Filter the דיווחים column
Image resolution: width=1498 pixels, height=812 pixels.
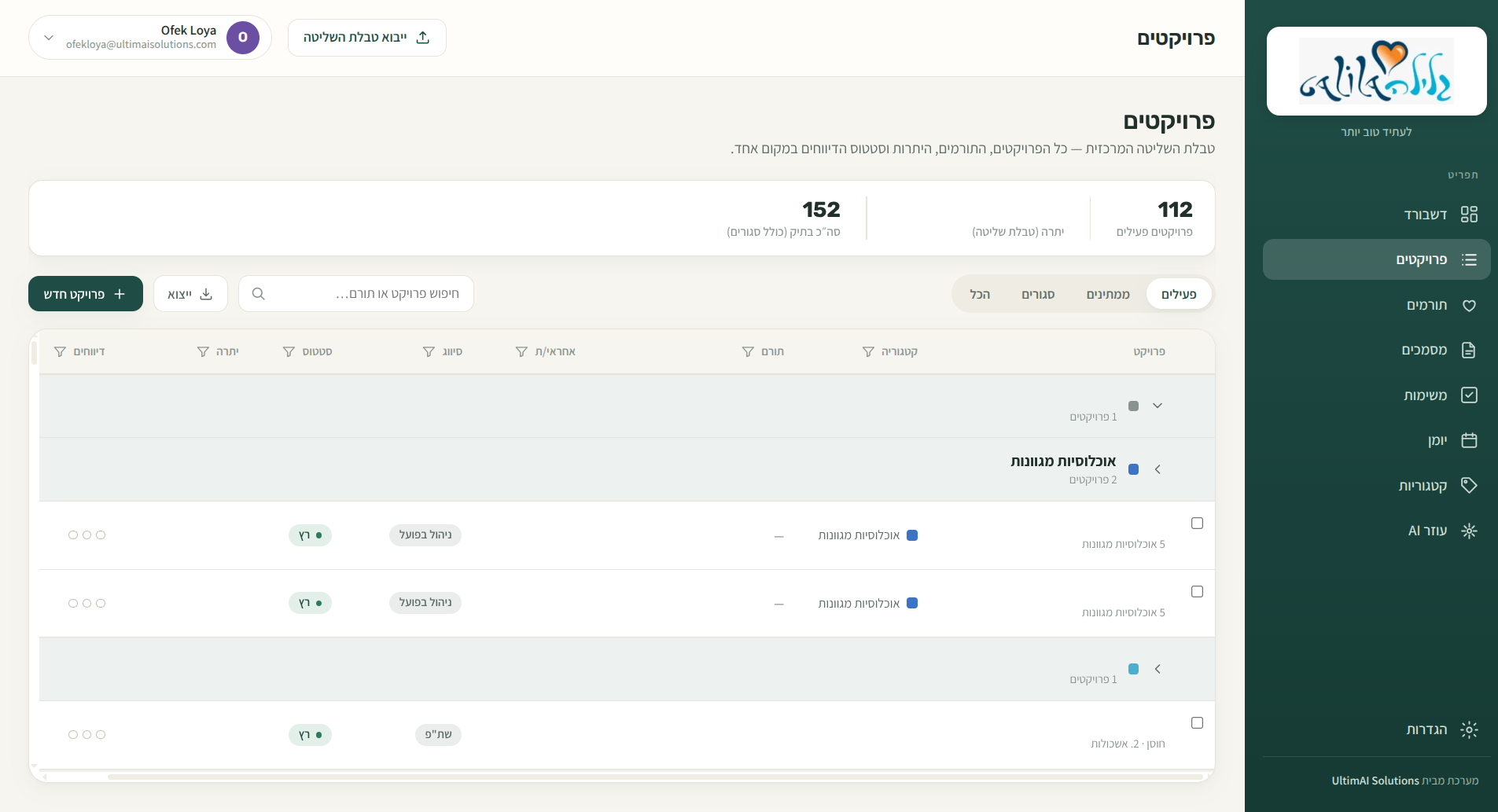(x=60, y=351)
